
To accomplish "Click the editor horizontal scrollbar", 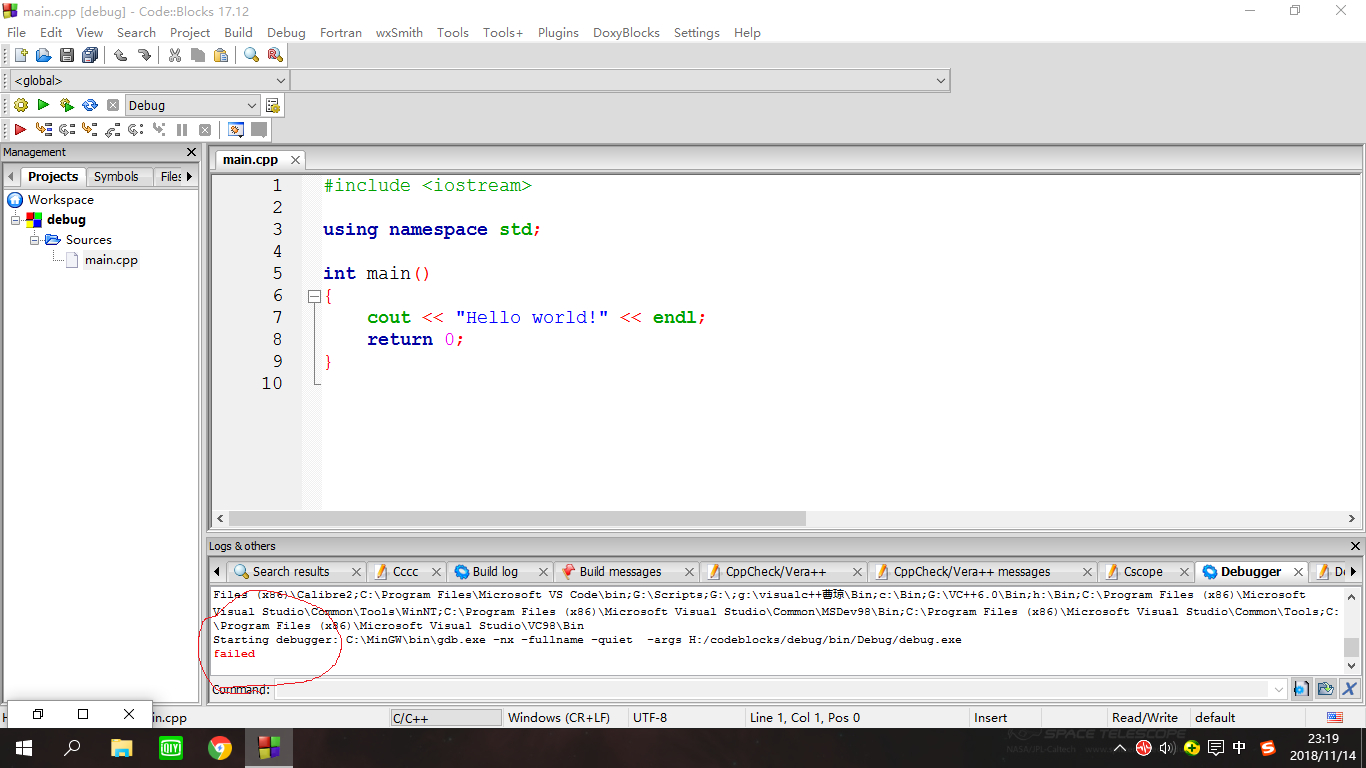I will pyautogui.click(x=518, y=519).
